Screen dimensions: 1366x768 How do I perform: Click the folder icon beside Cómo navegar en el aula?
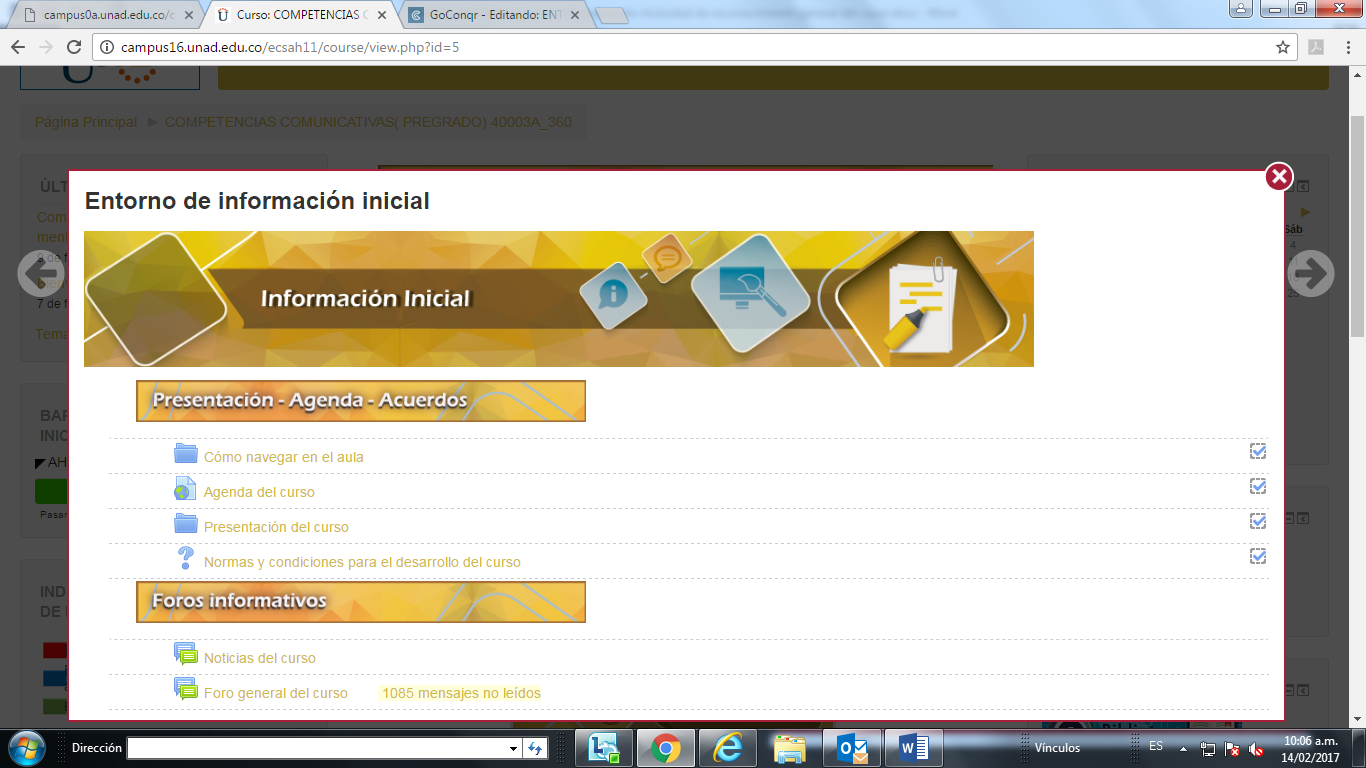(x=186, y=454)
